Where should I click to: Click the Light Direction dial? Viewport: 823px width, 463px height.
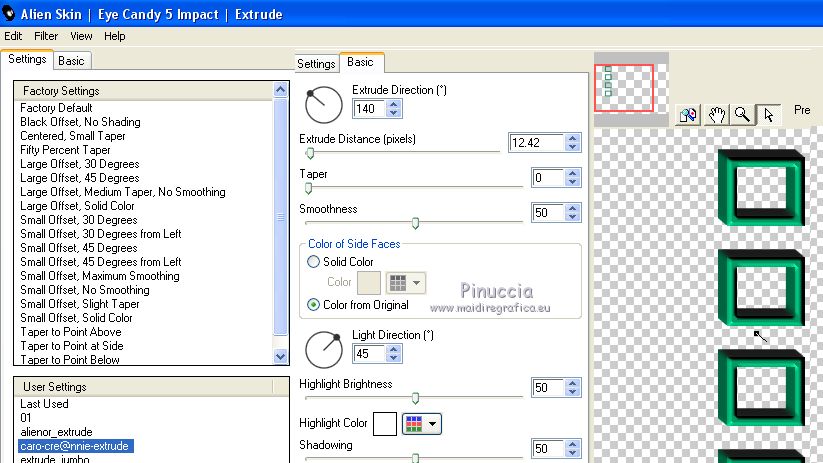pos(323,350)
